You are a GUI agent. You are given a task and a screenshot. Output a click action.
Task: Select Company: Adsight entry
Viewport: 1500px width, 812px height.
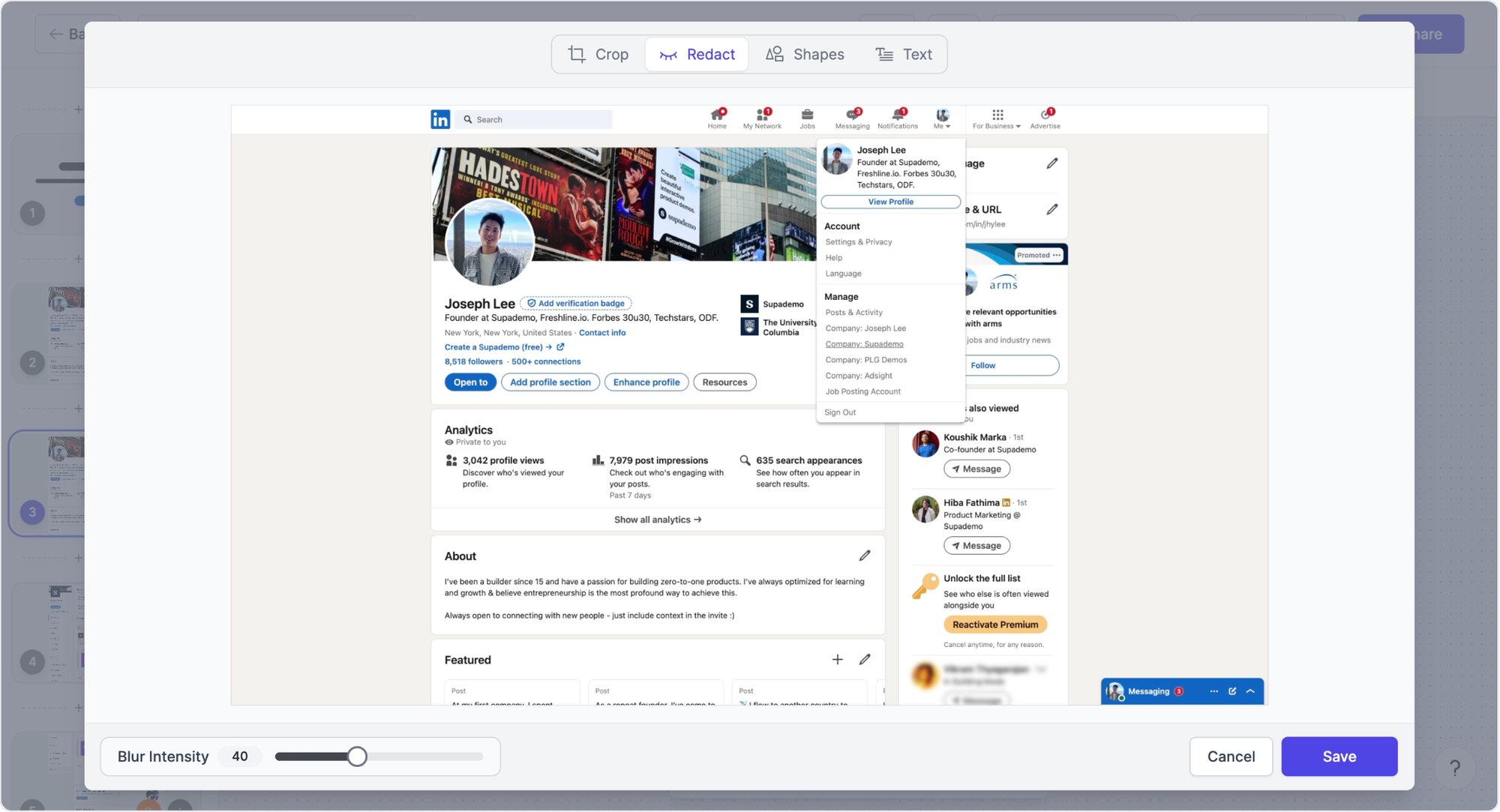[x=859, y=376]
